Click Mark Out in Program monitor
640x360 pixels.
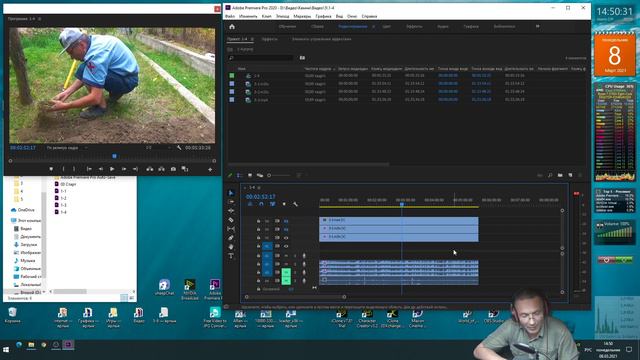pos(74,169)
